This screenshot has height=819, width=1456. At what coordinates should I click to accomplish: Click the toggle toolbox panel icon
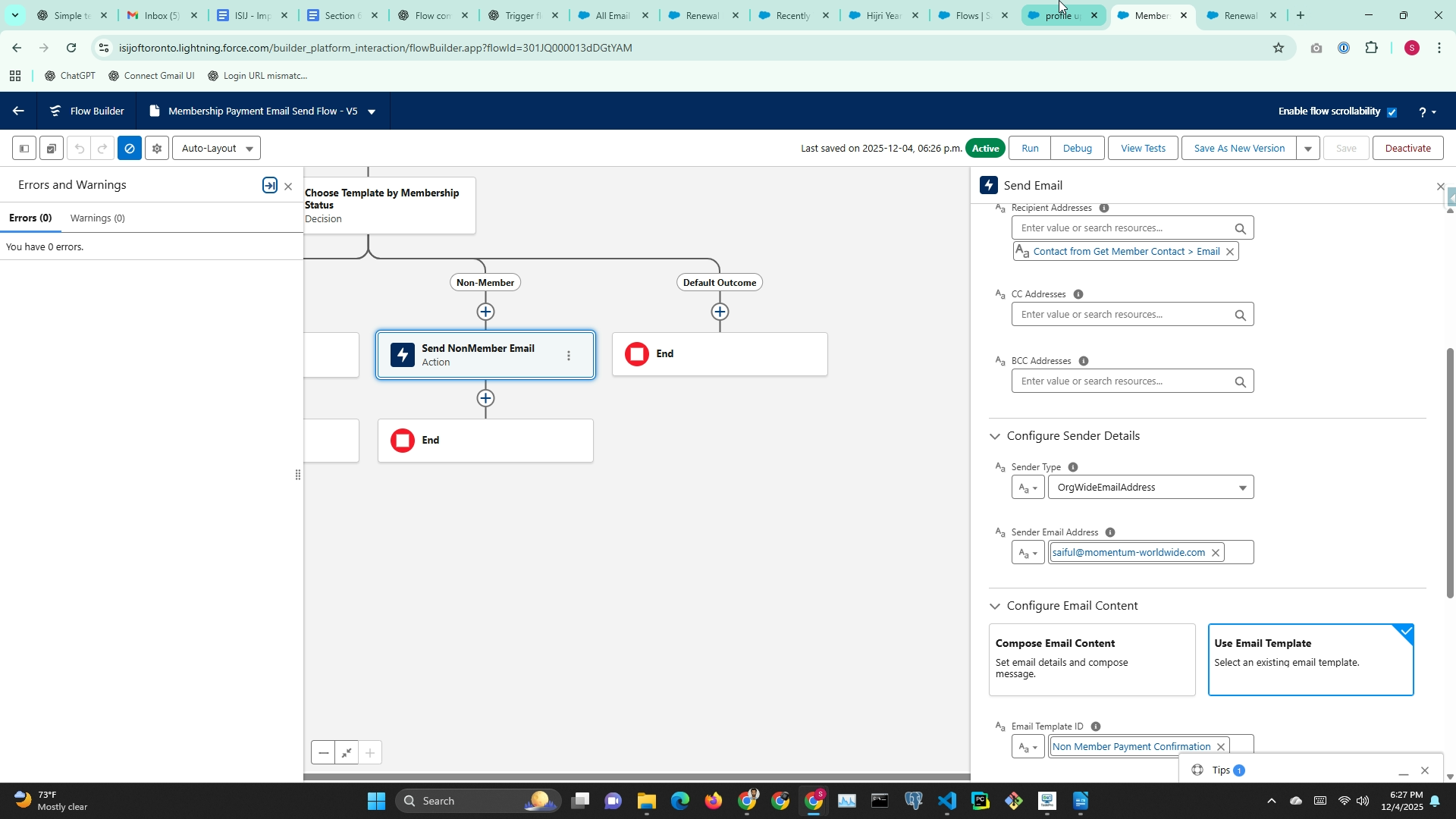[x=24, y=149]
